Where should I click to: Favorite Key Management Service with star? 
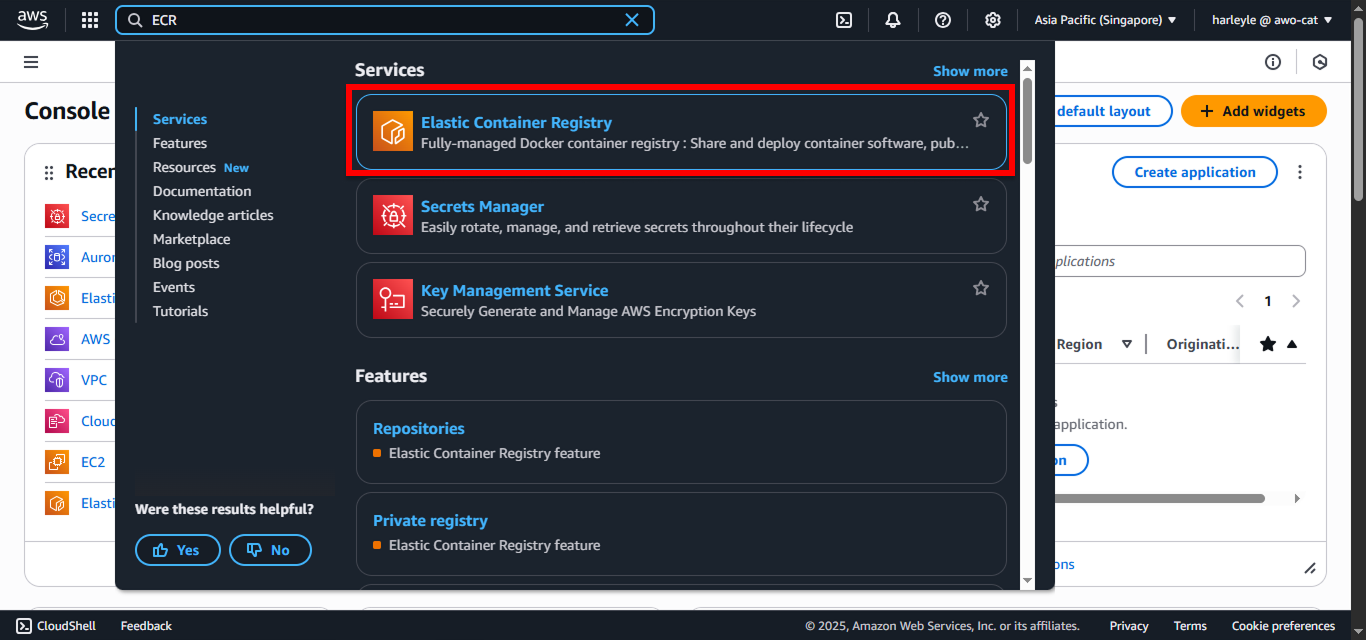(981, 288)
